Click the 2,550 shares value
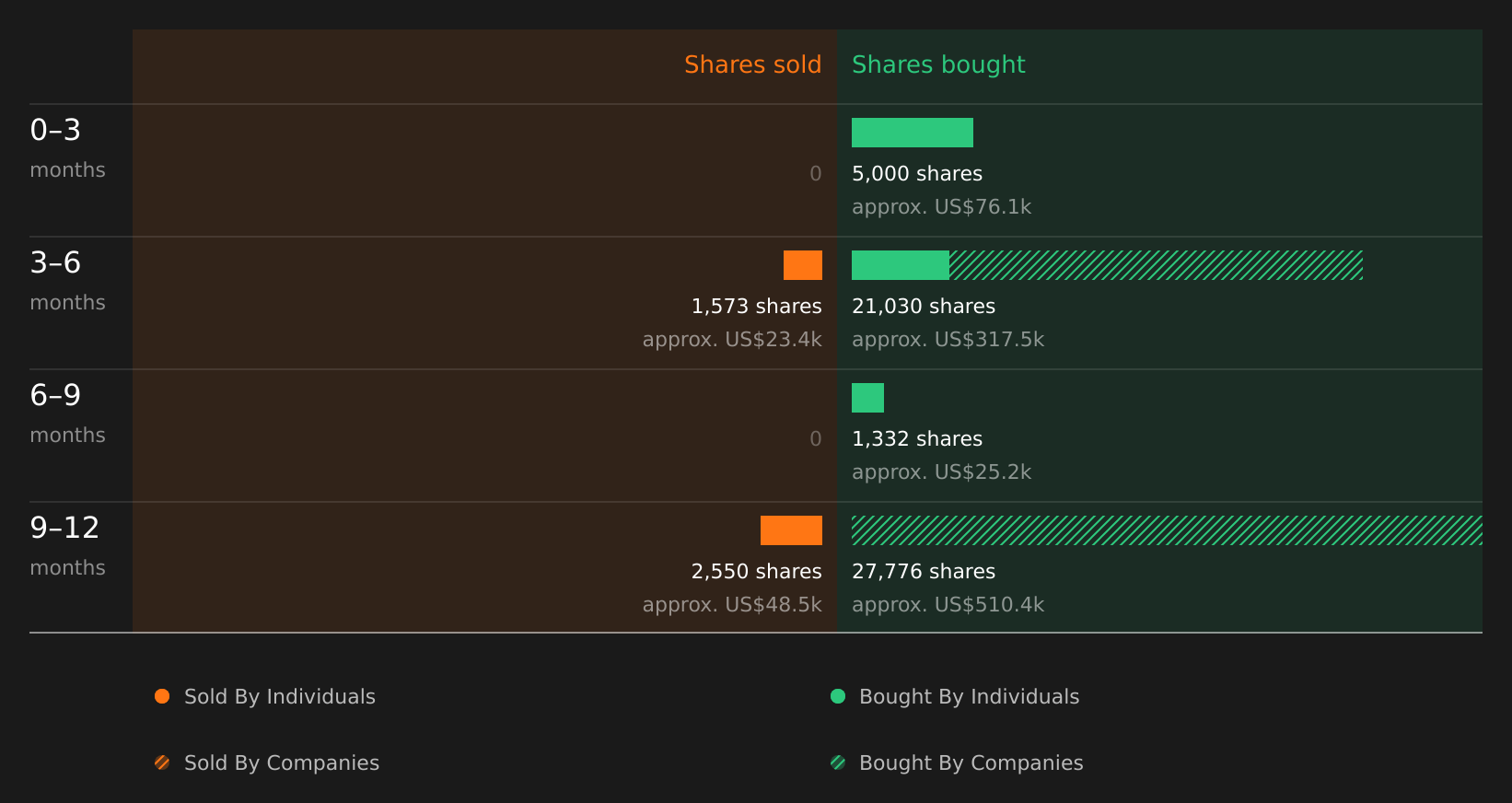 coord(756,572)
